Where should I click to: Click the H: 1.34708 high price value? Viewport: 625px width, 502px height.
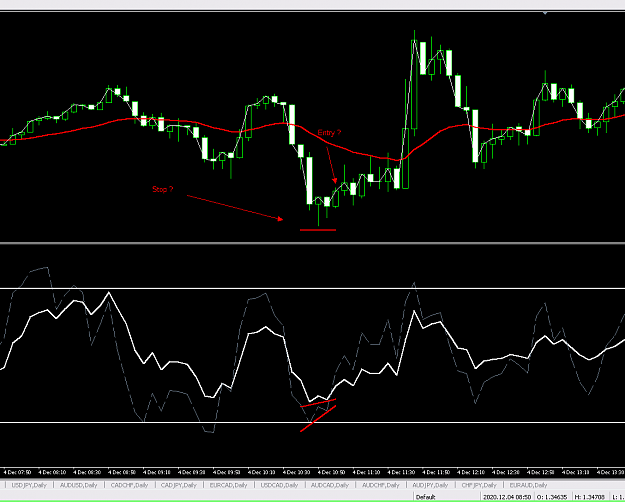[589, 497]
